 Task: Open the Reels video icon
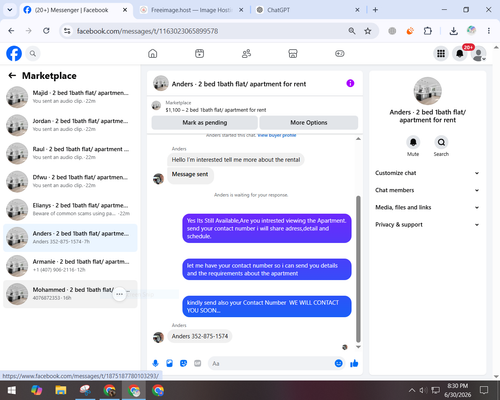pyautogui.click(x=199, y=53)
